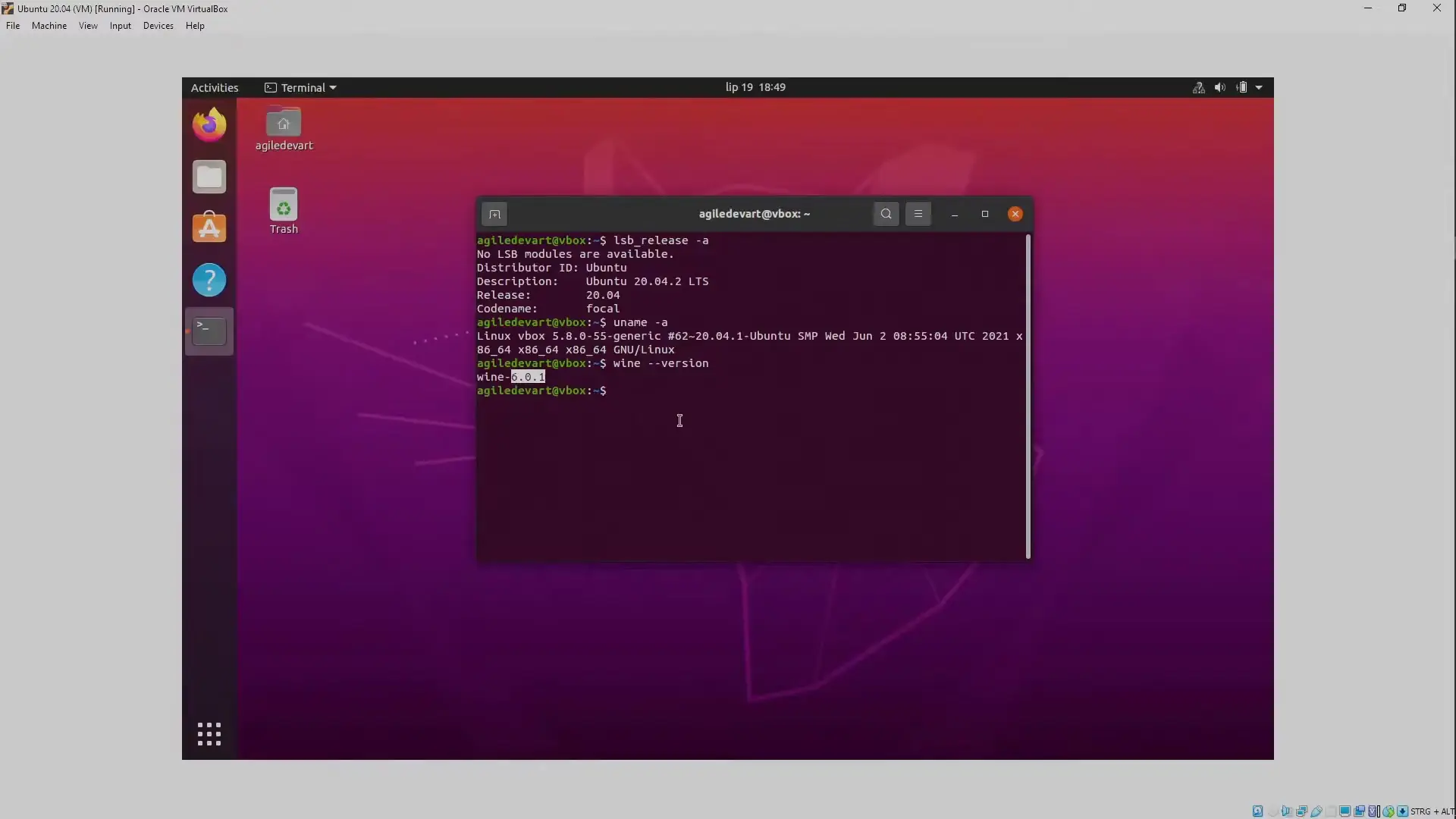Screen dimensions: 1456x819
Task: Launch Ubuntu Software from the dock
Action: pyautogui.click(x=209, y=227)
